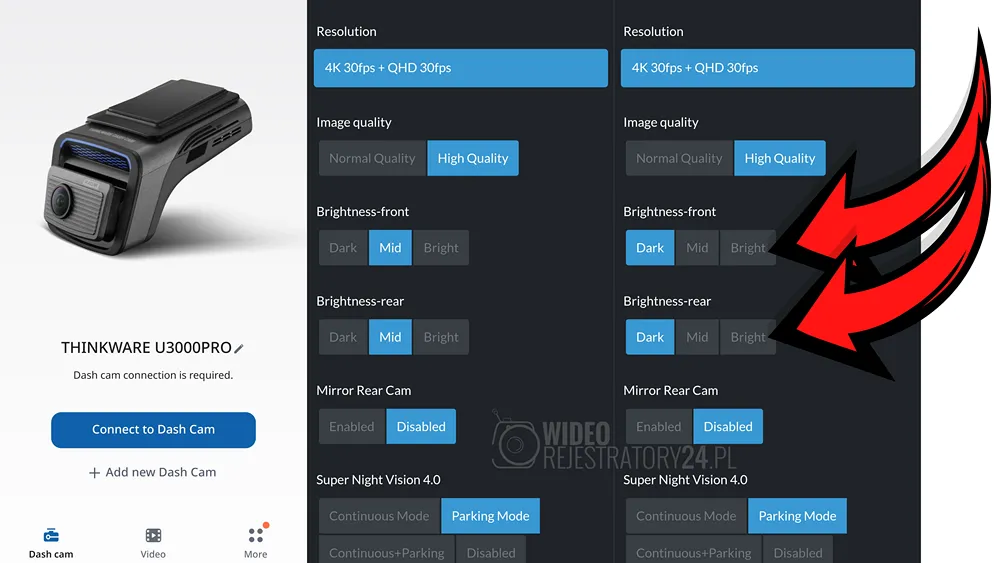1000x563 pixels.
Task: Set left Brightness-rear to Dark
Action: pyautogui.click(x=343, y=337)
